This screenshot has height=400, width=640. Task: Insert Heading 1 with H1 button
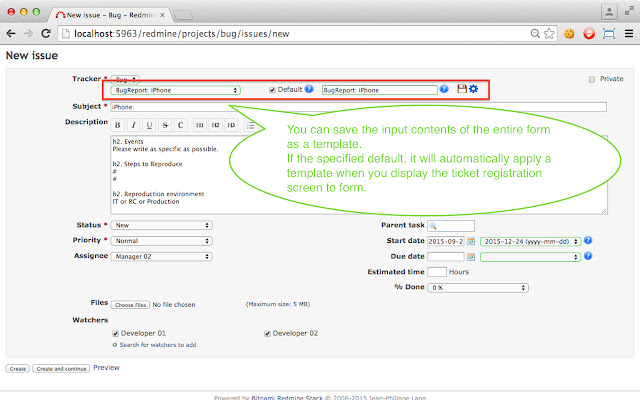tap(200, 125)
